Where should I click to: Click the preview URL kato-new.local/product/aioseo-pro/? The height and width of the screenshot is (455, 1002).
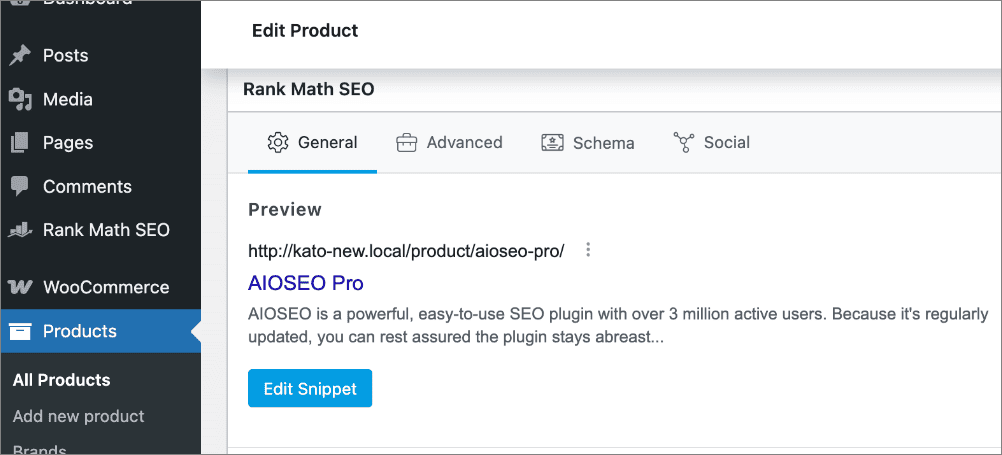click(406, 251)
